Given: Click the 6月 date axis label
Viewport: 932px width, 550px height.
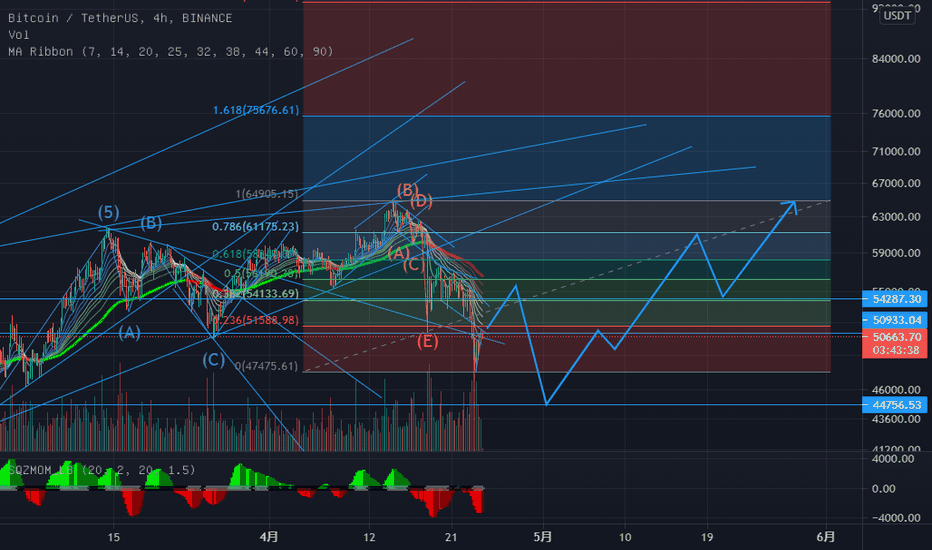Looking at the screenshot, I should point(826,537).
